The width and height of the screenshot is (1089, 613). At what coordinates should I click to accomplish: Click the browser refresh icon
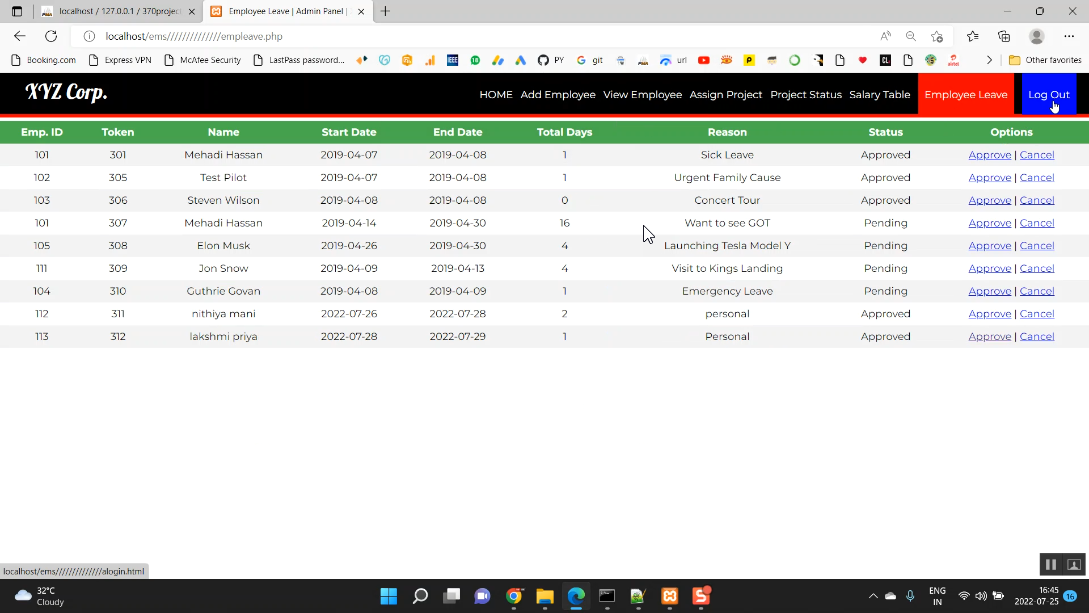tap(51, 36)
